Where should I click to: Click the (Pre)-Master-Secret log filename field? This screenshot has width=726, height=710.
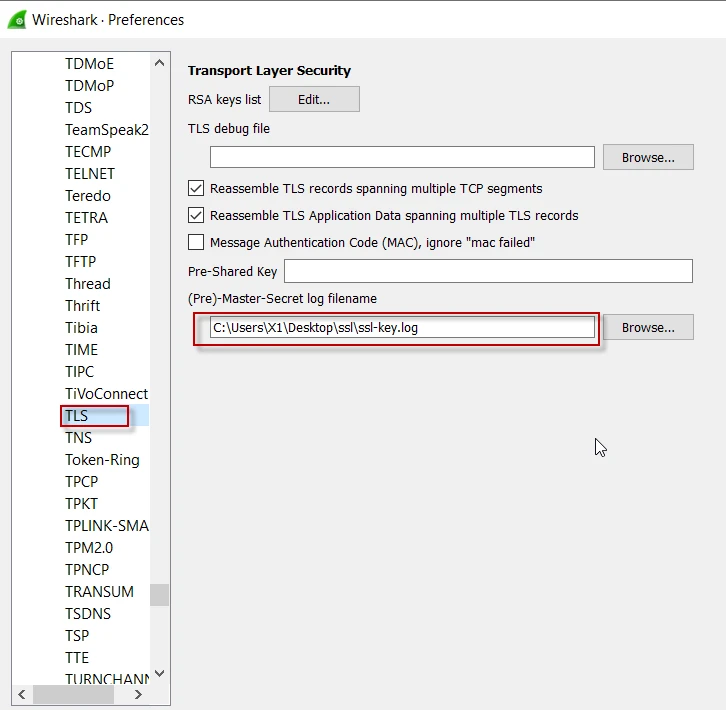tap(402, 327)
